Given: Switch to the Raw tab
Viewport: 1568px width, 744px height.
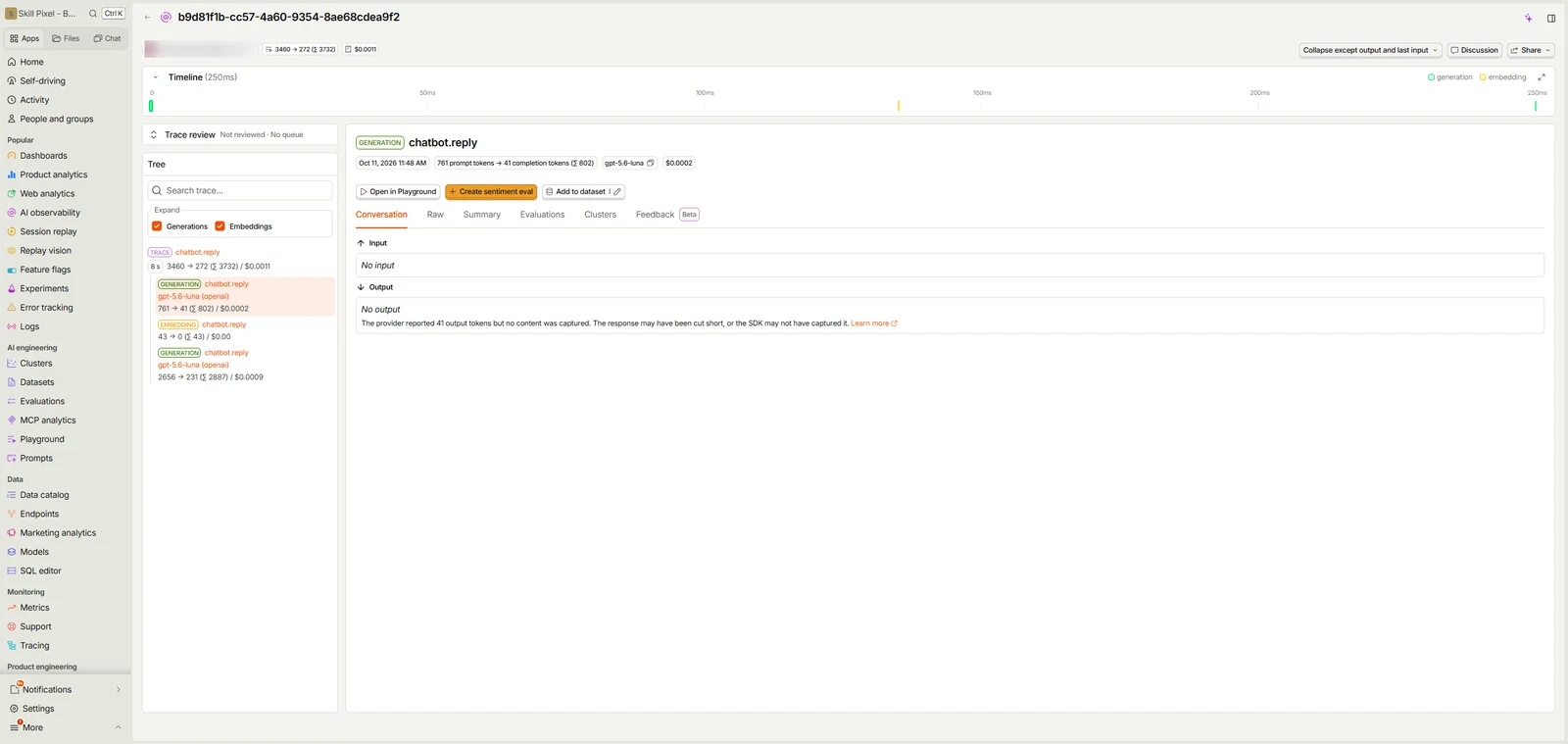Looking at the screenshot, I should [435, 215].
